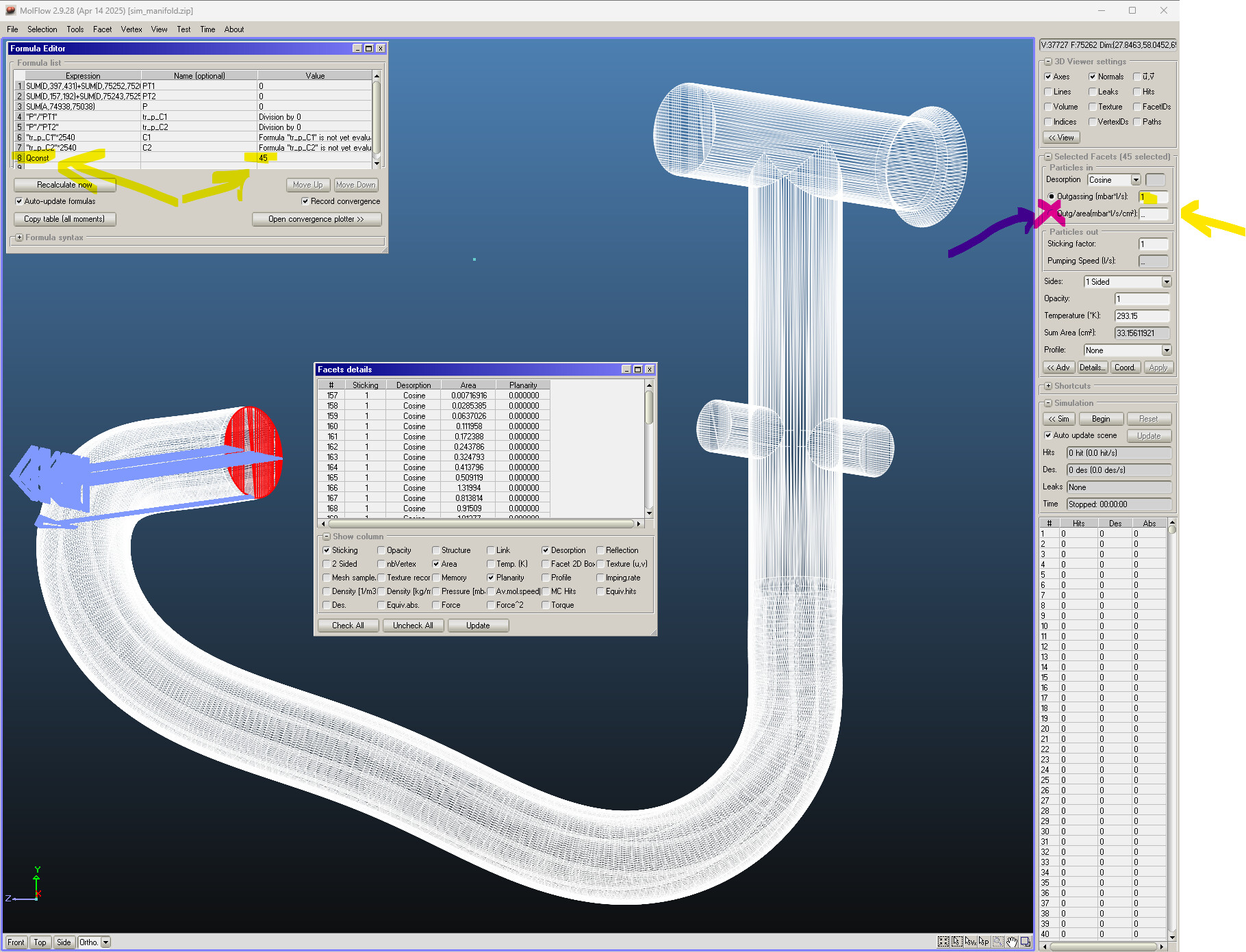Expand the Shortcuts section
Screen dimensions: 1246x952
pyautogui.click(x=1048, y=386)
